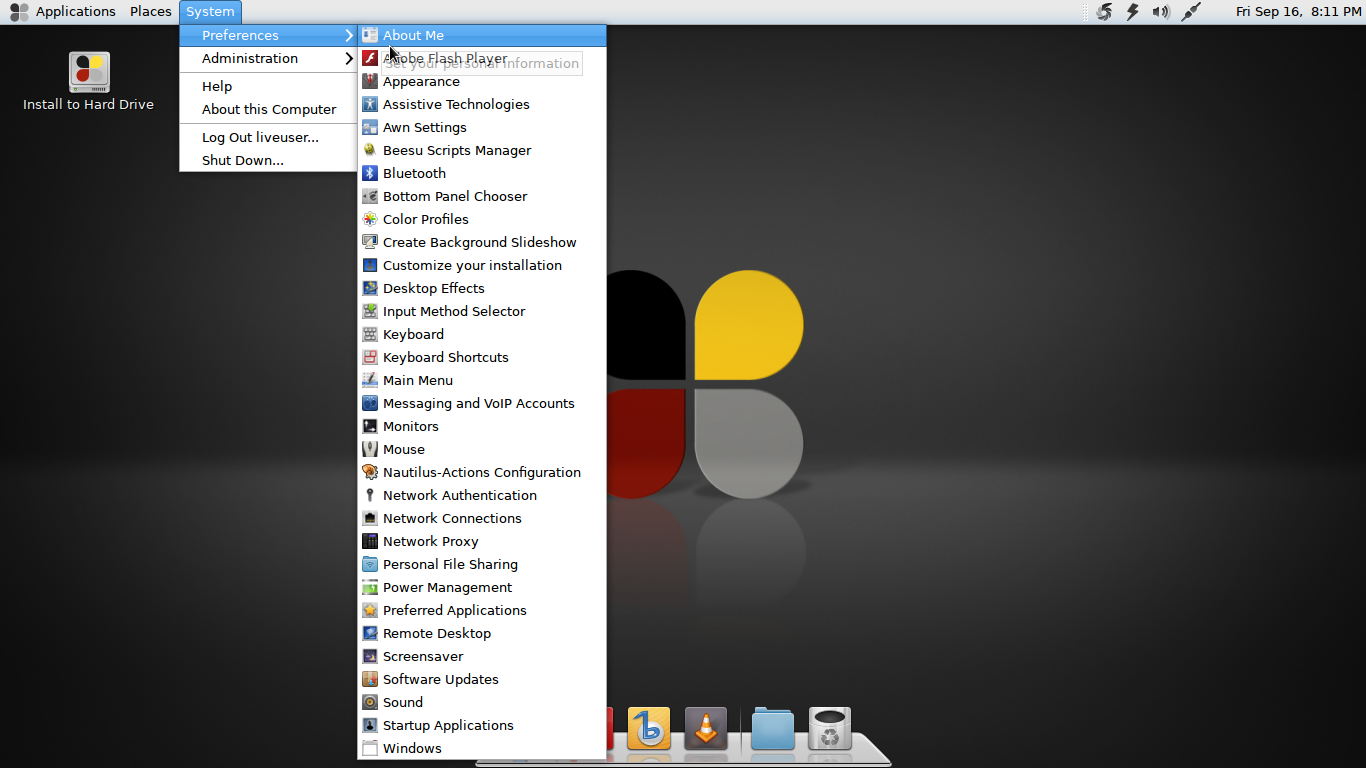Click the Bottom Panel Chooser icon
The width and height of the screenshot is (1366, 768).
(370, 196)
